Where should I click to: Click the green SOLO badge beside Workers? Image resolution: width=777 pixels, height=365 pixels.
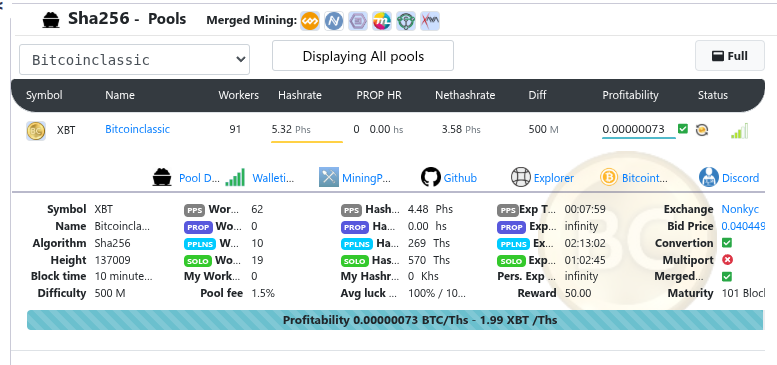pyautogui.click(x=198, y=261)
